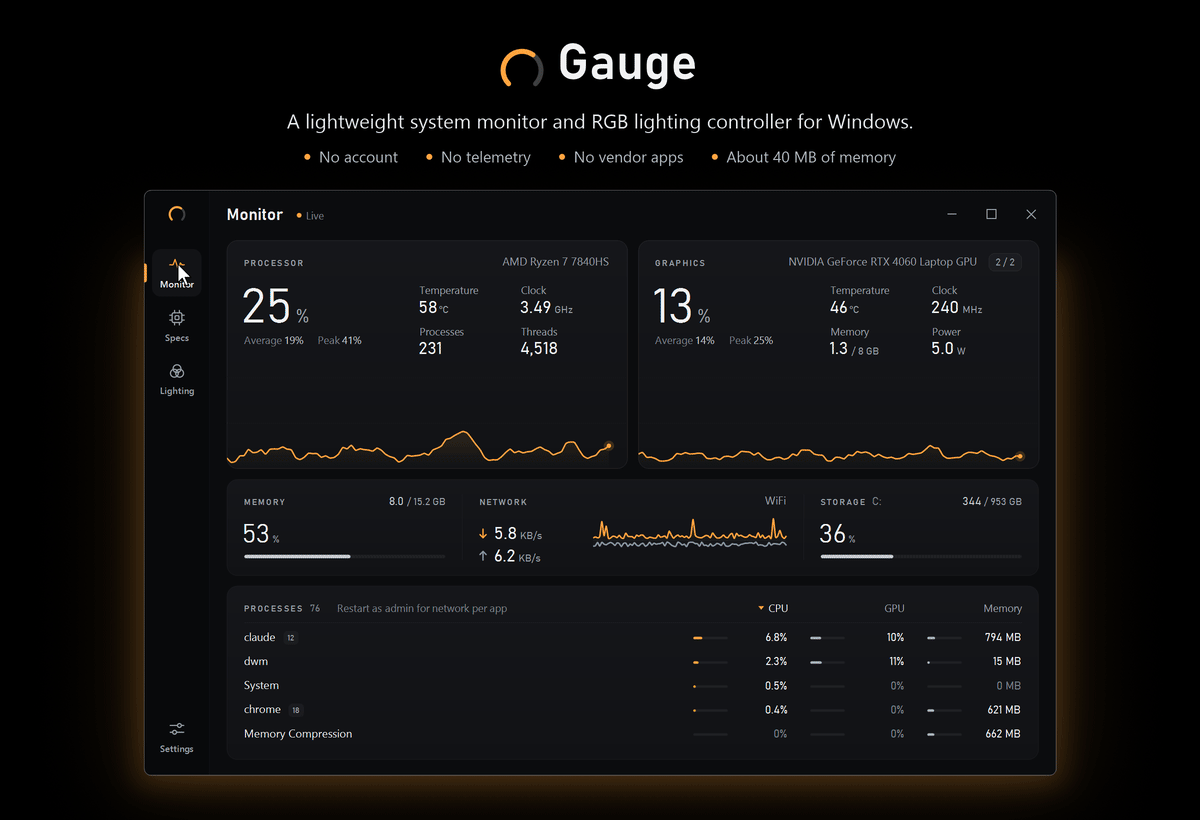Click graphics Peak 25% stat
Image resolution: width=1200 pixels, height=820 pixels.
tap(751, 341)
